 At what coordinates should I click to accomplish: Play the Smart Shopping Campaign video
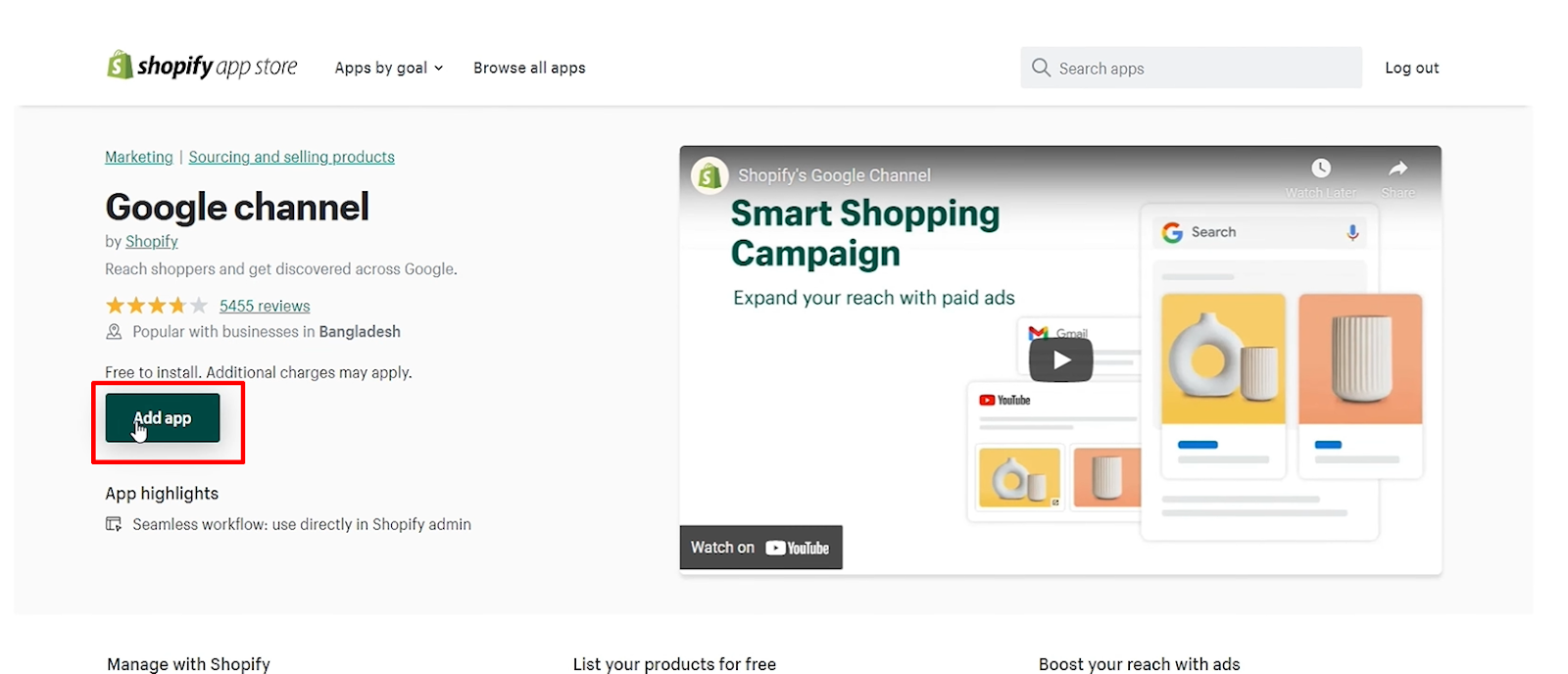pyautogui.click(x=1060, y=361)
